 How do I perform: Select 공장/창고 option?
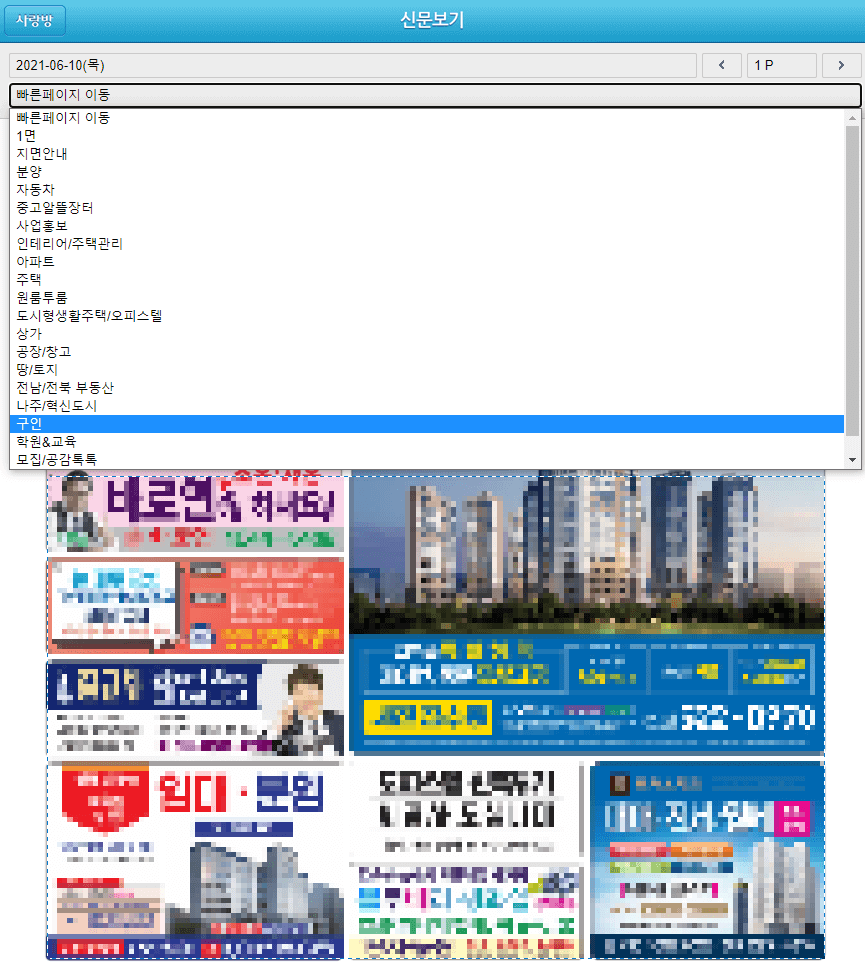(x=426, y=352)
